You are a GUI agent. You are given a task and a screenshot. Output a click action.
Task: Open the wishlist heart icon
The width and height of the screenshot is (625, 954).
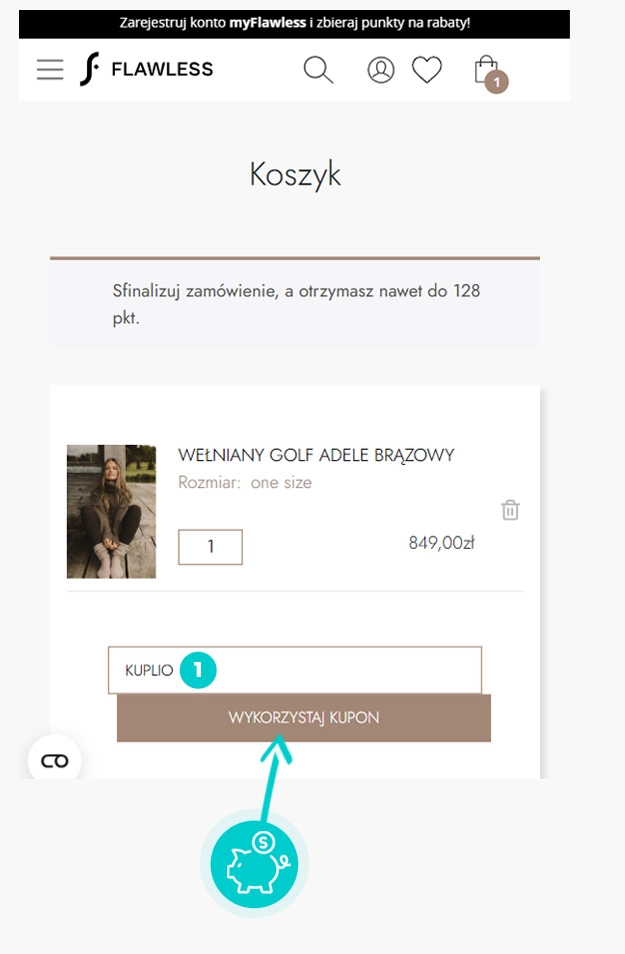[427, 70]
